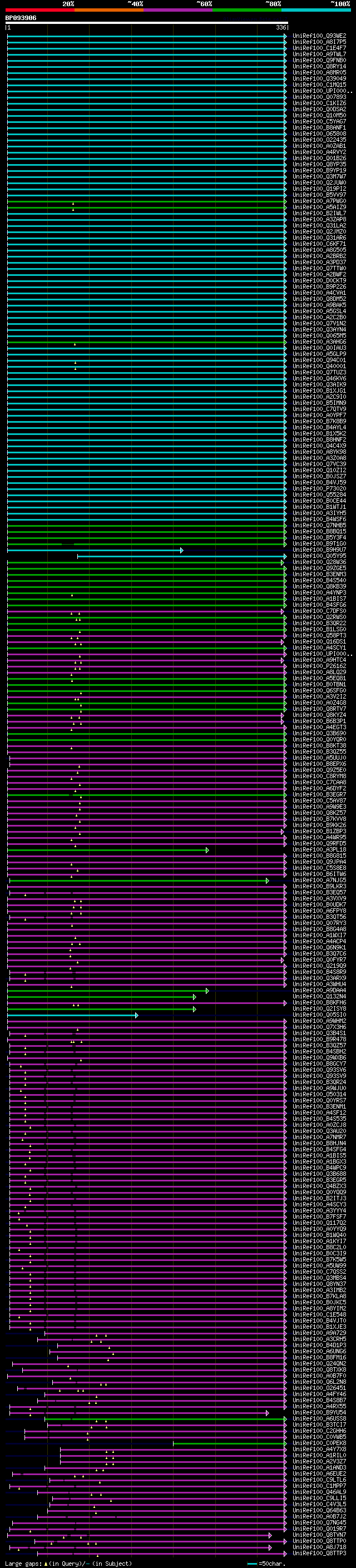Click the UniRef100_Q8TVN7 label

pos(319,1535)
